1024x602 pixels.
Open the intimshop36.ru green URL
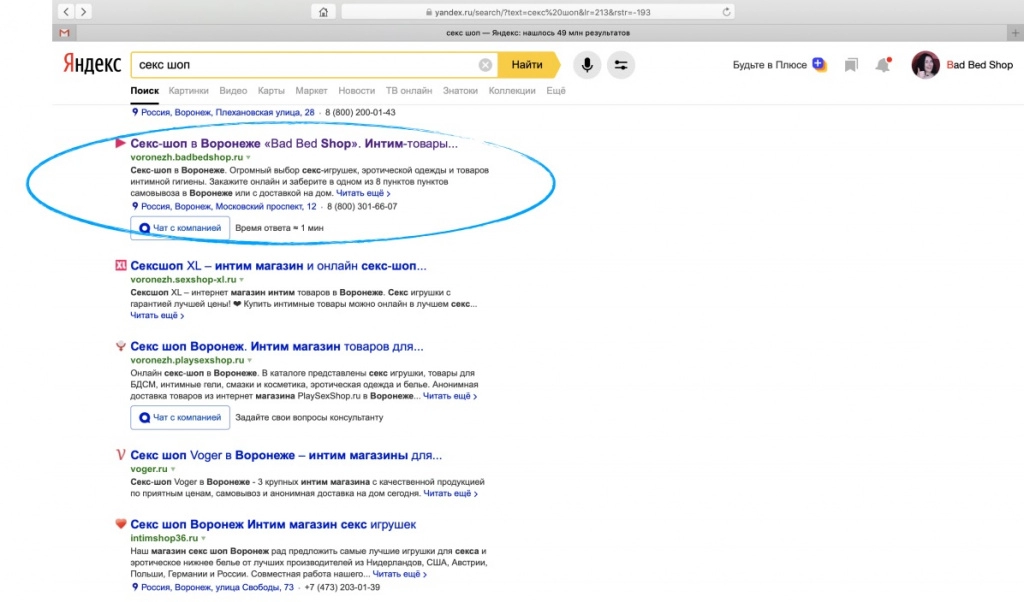164,538
